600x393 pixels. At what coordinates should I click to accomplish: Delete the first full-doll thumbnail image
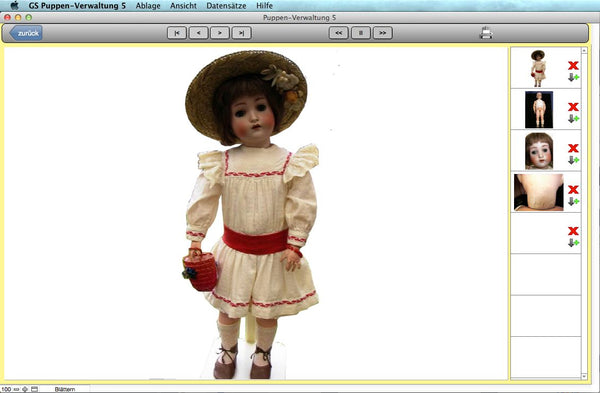tap(573, 65)
